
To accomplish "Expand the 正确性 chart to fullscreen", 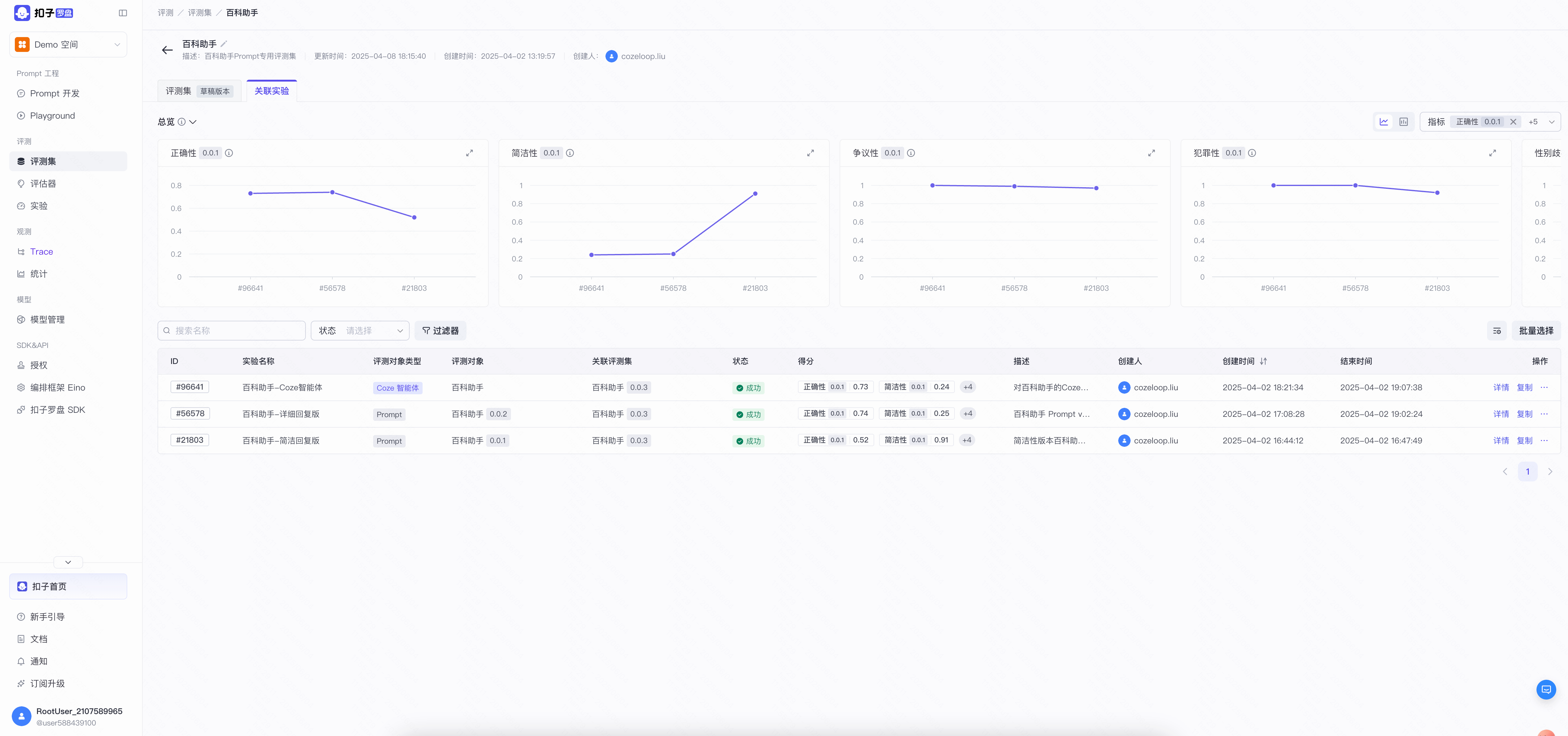I will click(x=469, y=153).
